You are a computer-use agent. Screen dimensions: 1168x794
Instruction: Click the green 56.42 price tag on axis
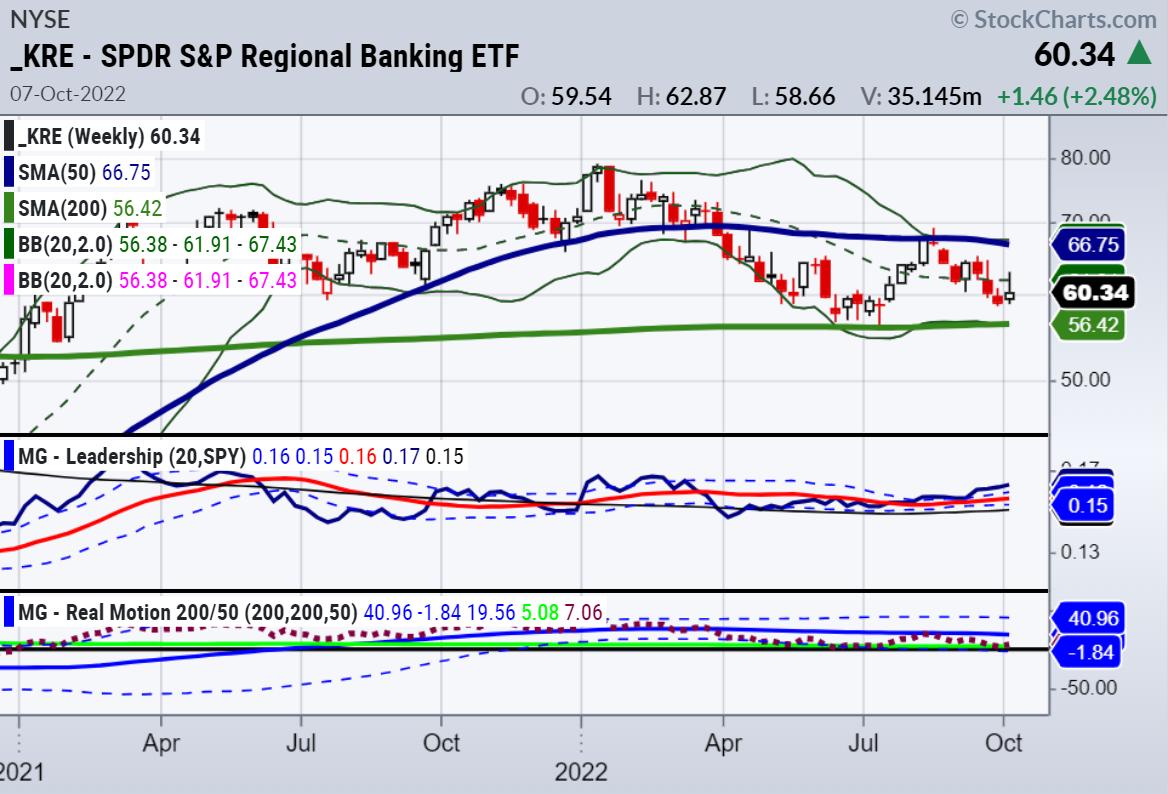coord(1091,325)
